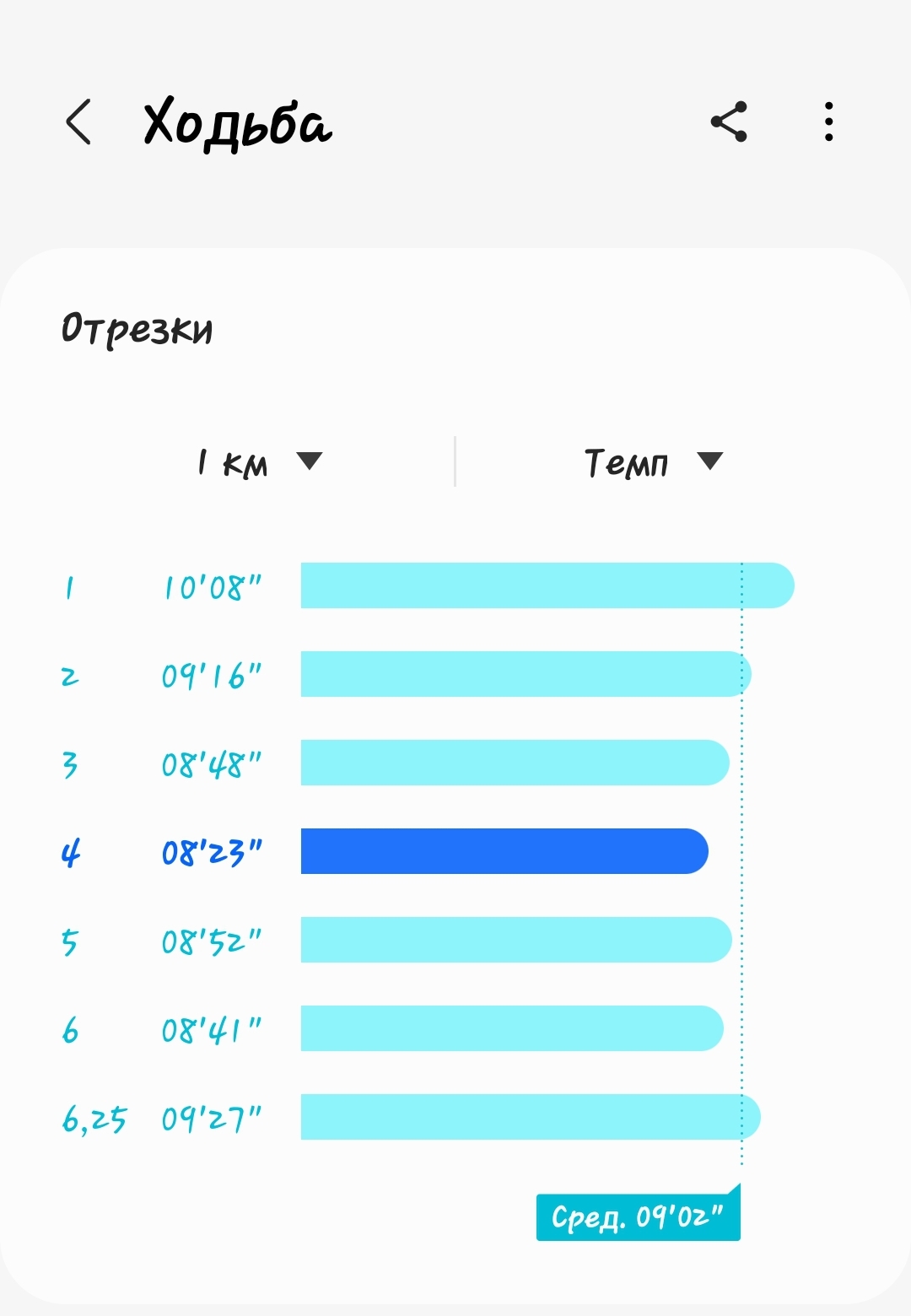The image size is (911, 1316).
Task: Tap the Ходьба page title
Action: pos(238,123)
